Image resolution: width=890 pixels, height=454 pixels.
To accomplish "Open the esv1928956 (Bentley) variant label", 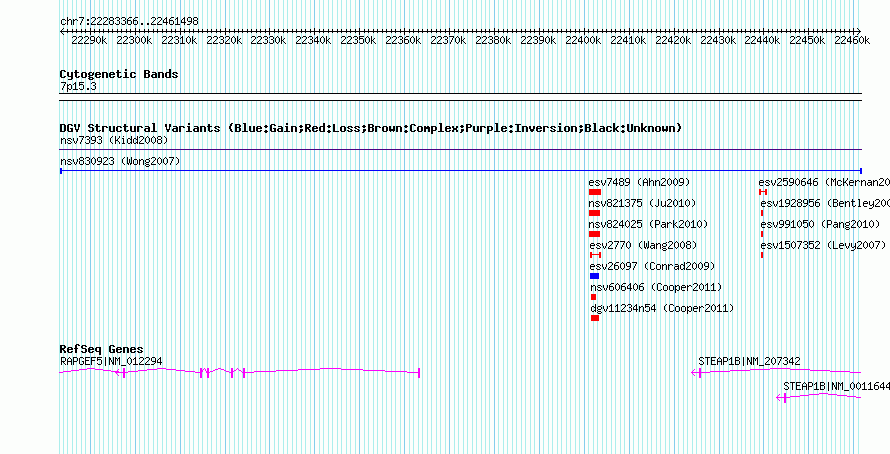I will (x=825, y=203).
